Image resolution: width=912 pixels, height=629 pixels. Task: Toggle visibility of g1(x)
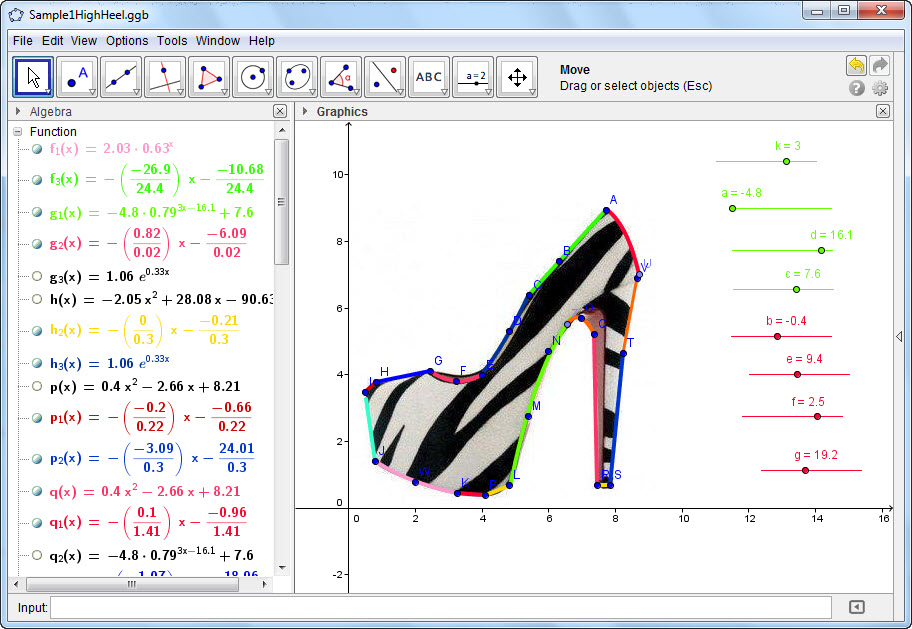[x=37, y=212]
